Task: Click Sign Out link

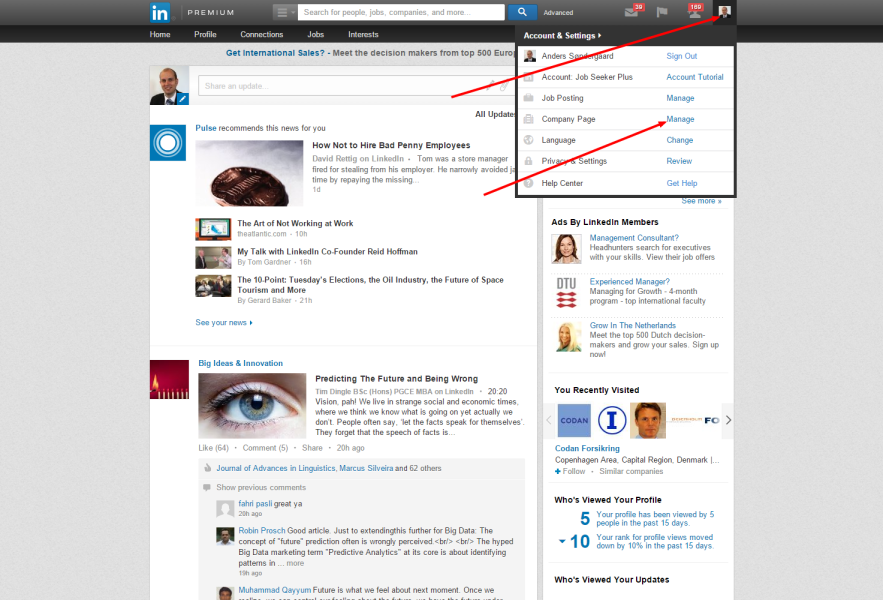Action: pyautogui.click(x=681, y=56)
